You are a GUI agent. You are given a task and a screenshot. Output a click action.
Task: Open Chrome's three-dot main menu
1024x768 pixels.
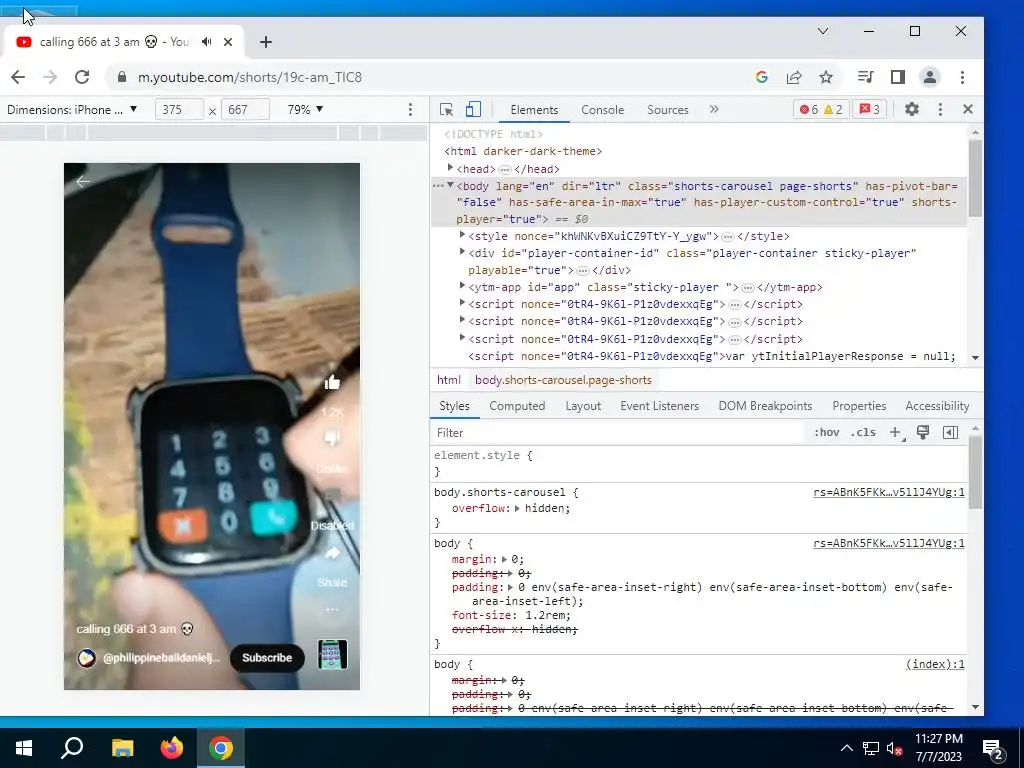tap(962, 77)
